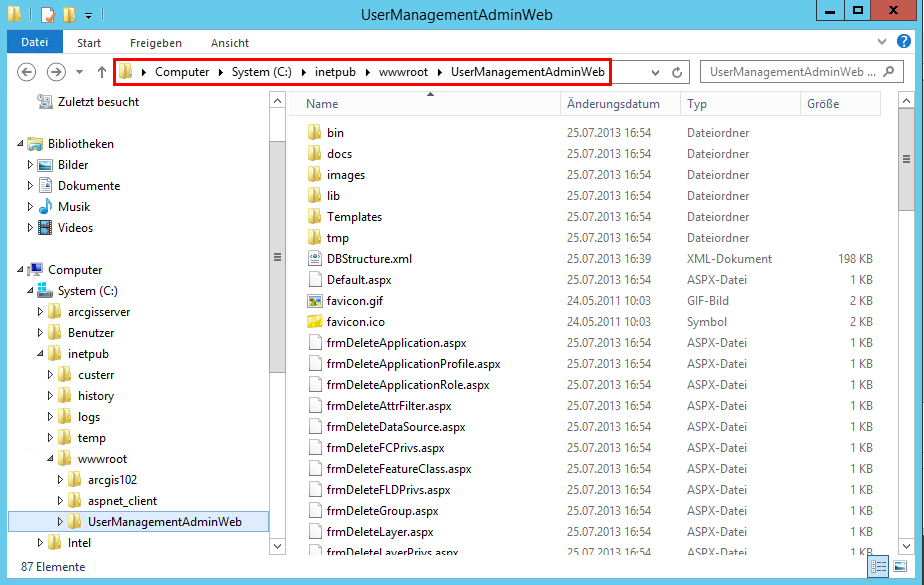The width and height of the screenshot is (924, 585).
Task: Open the Help question mark icon
Action: tap(903, 42)
